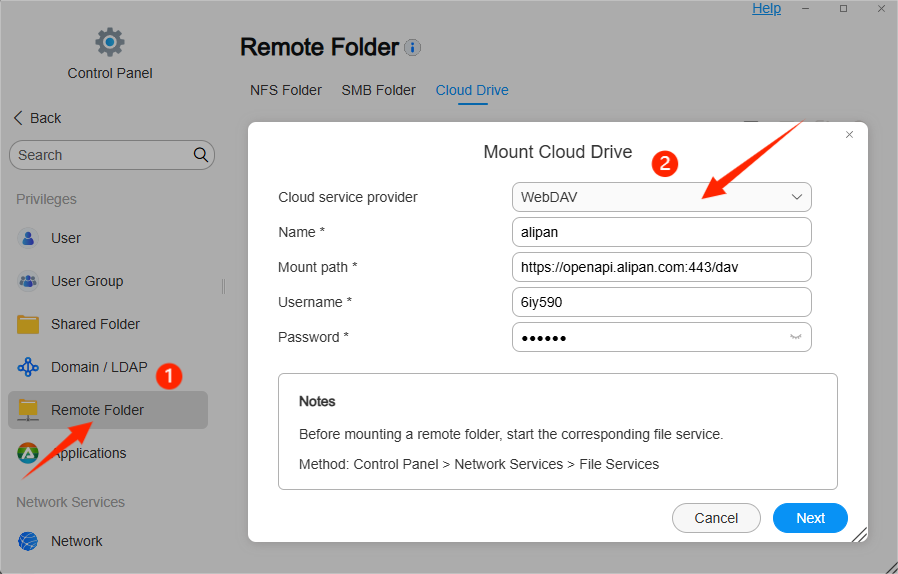Screen dimensions: 898x574
Task: Switch to the NFS Folder tab
Action: 286,90
